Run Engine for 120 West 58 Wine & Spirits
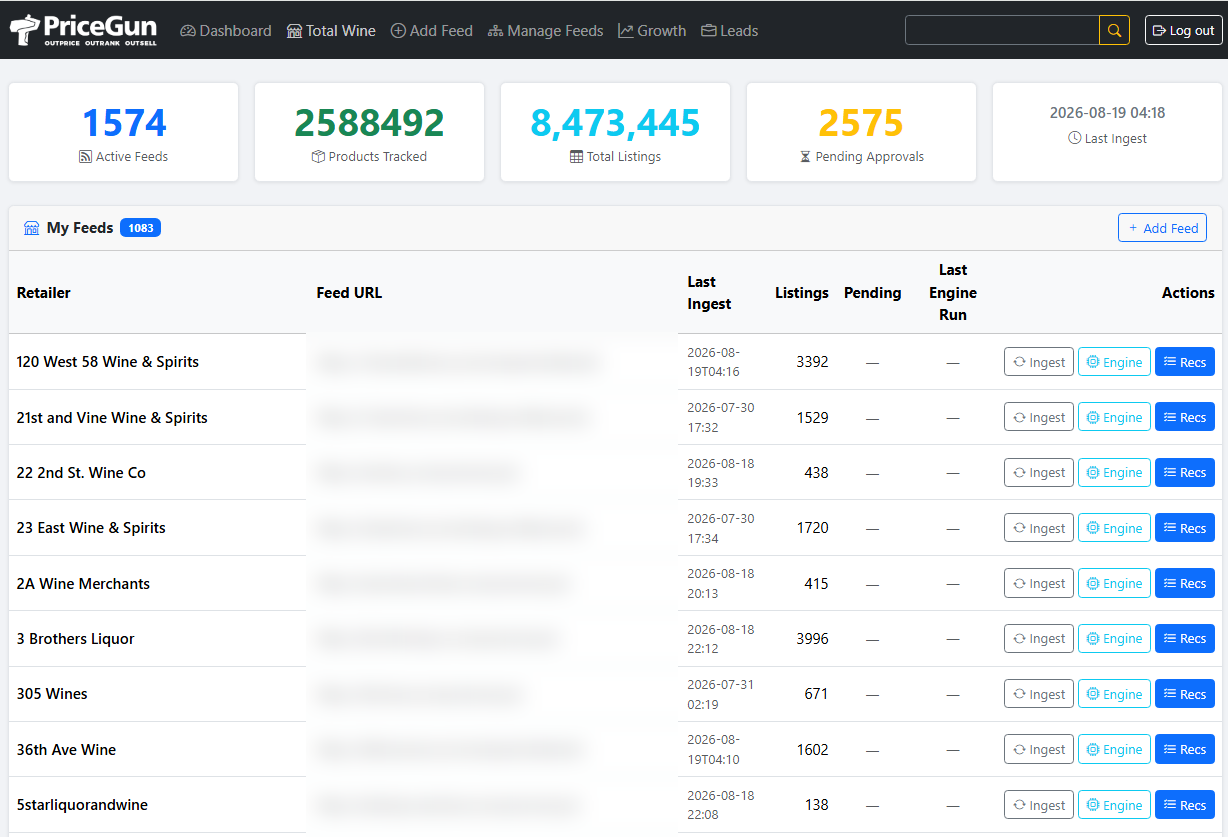Screen dimensions: 1228x837 (x=1114, y=362)
